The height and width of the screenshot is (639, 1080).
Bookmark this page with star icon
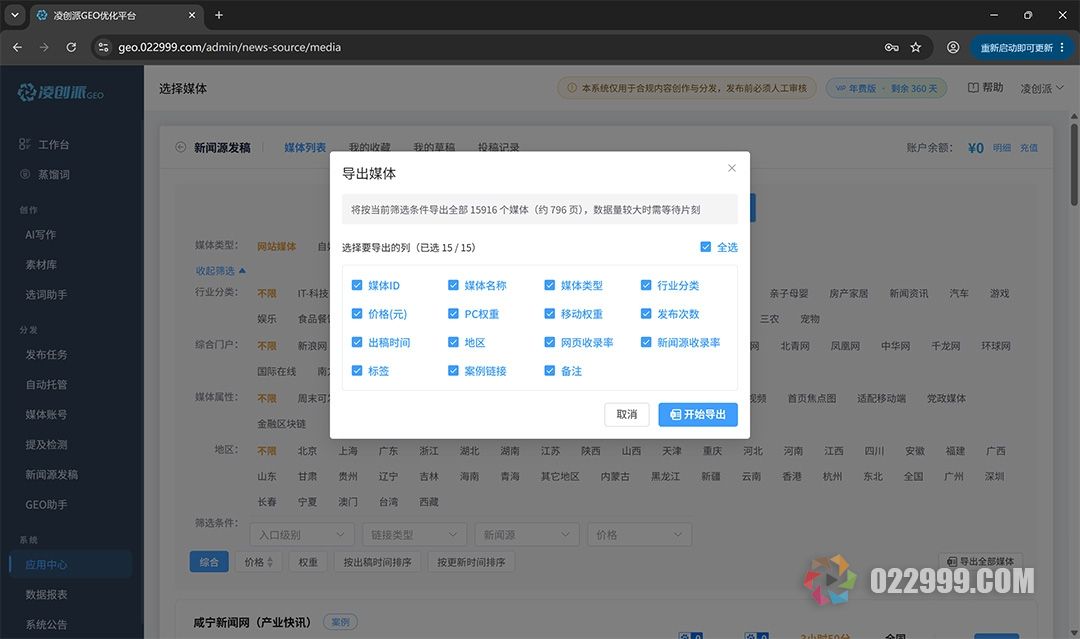[915, 48]
